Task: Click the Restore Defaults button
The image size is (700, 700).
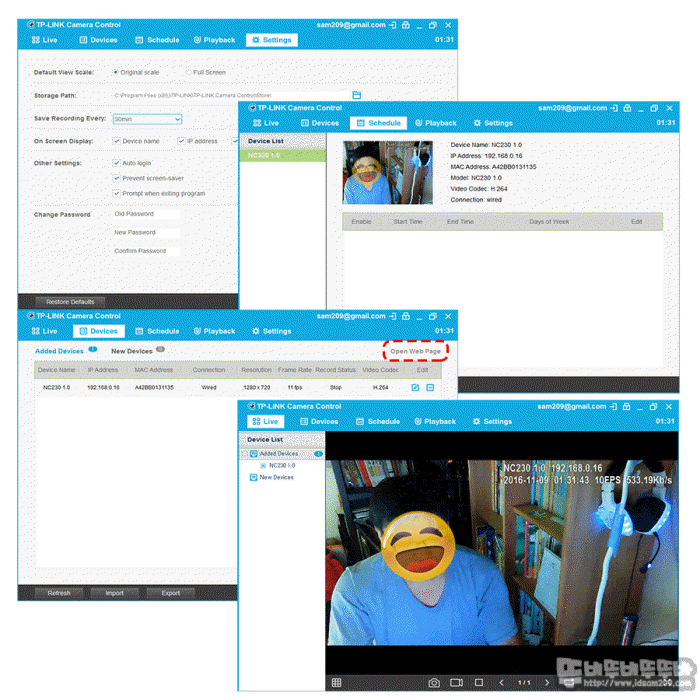Action: tap(70, 302)
